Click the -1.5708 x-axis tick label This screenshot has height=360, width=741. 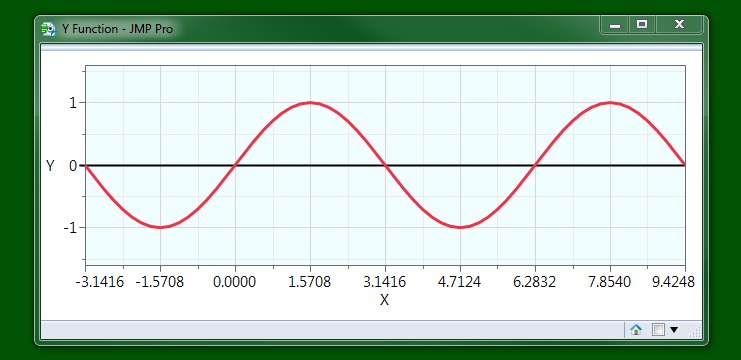(159, 283)
